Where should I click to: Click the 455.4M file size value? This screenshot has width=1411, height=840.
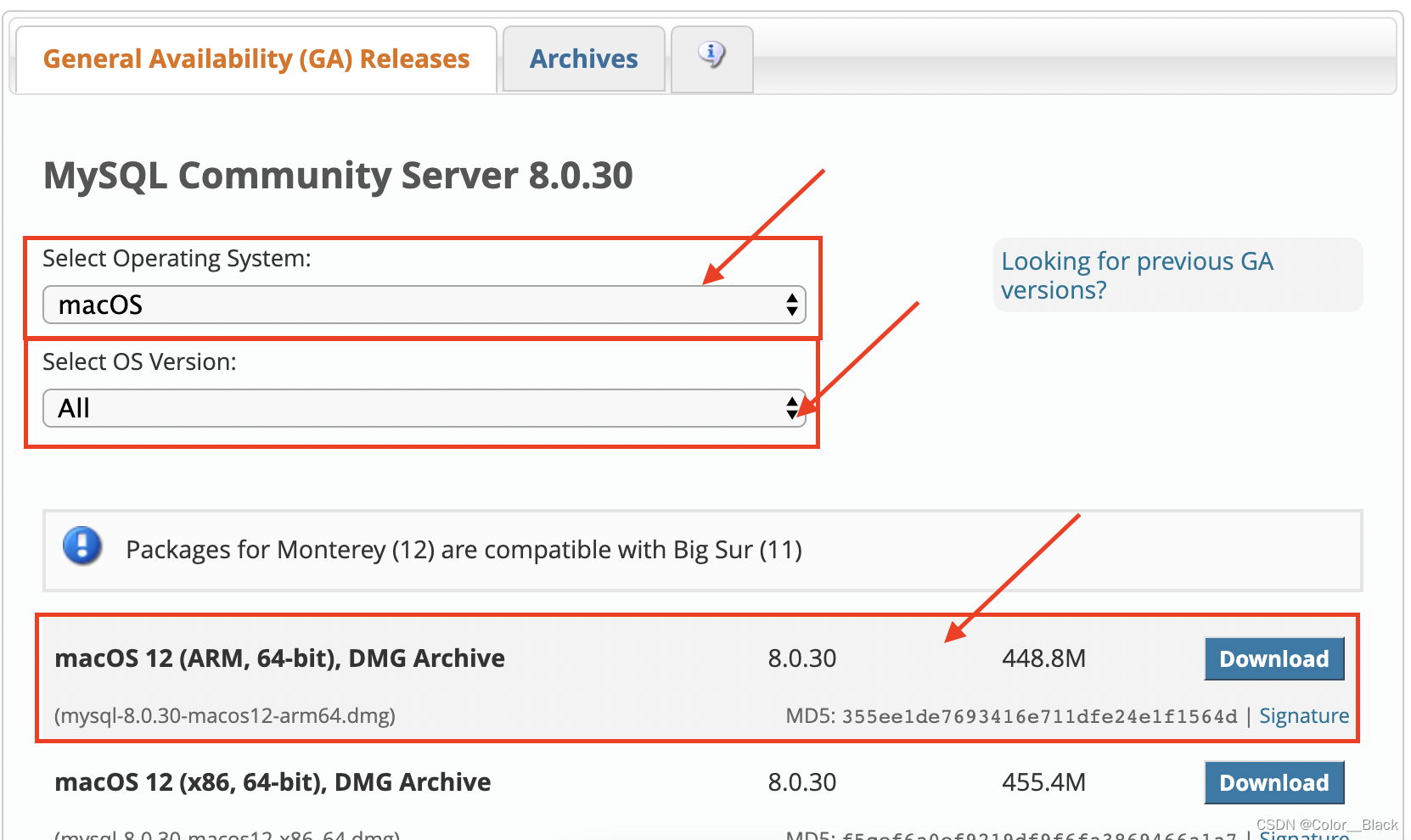click(x=1043, y=782)
